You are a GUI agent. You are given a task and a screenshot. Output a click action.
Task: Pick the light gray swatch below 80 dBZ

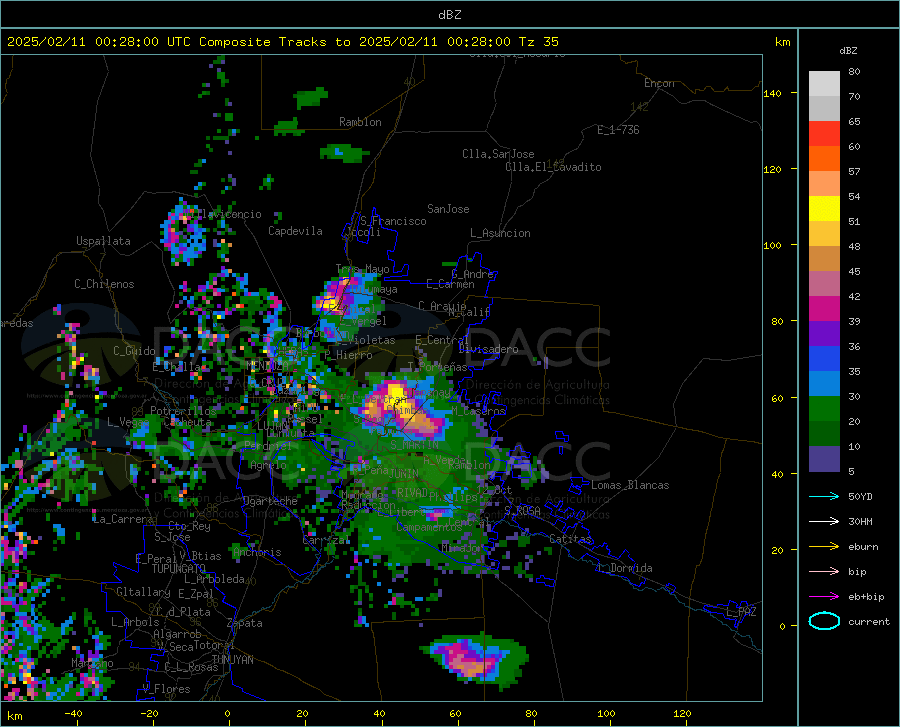[824, 84]
